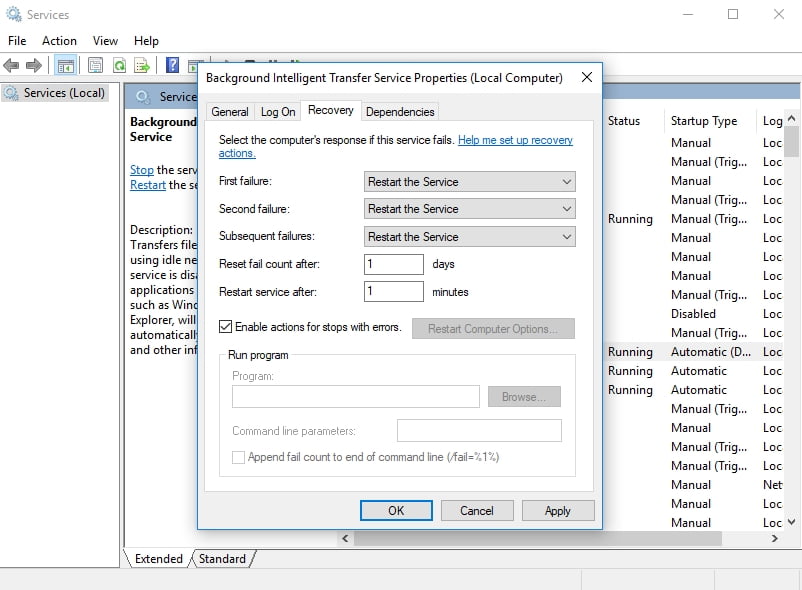Open the Action menu

click(59, 41)
